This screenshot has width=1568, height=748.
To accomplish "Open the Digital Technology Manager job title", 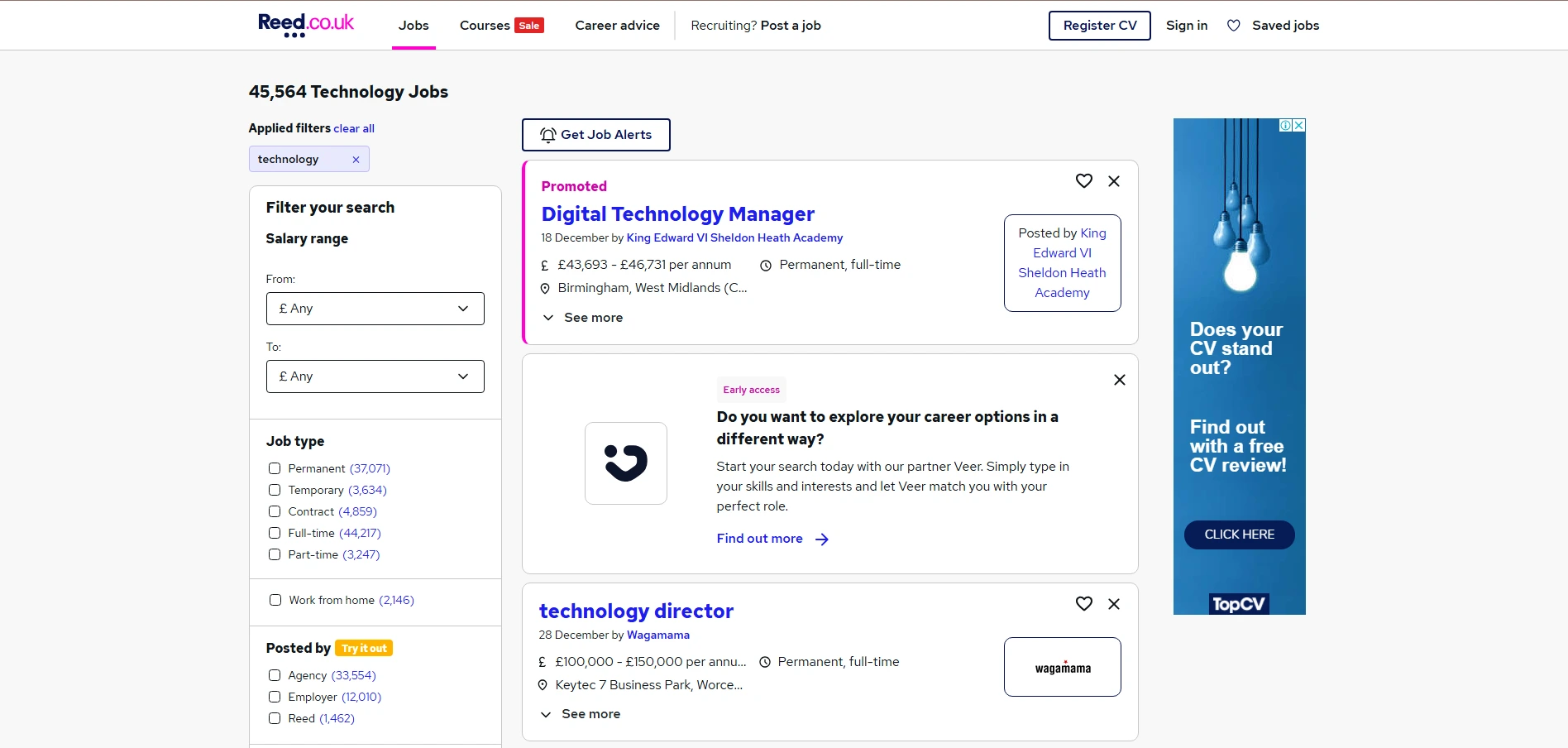I will pos(678,214).
